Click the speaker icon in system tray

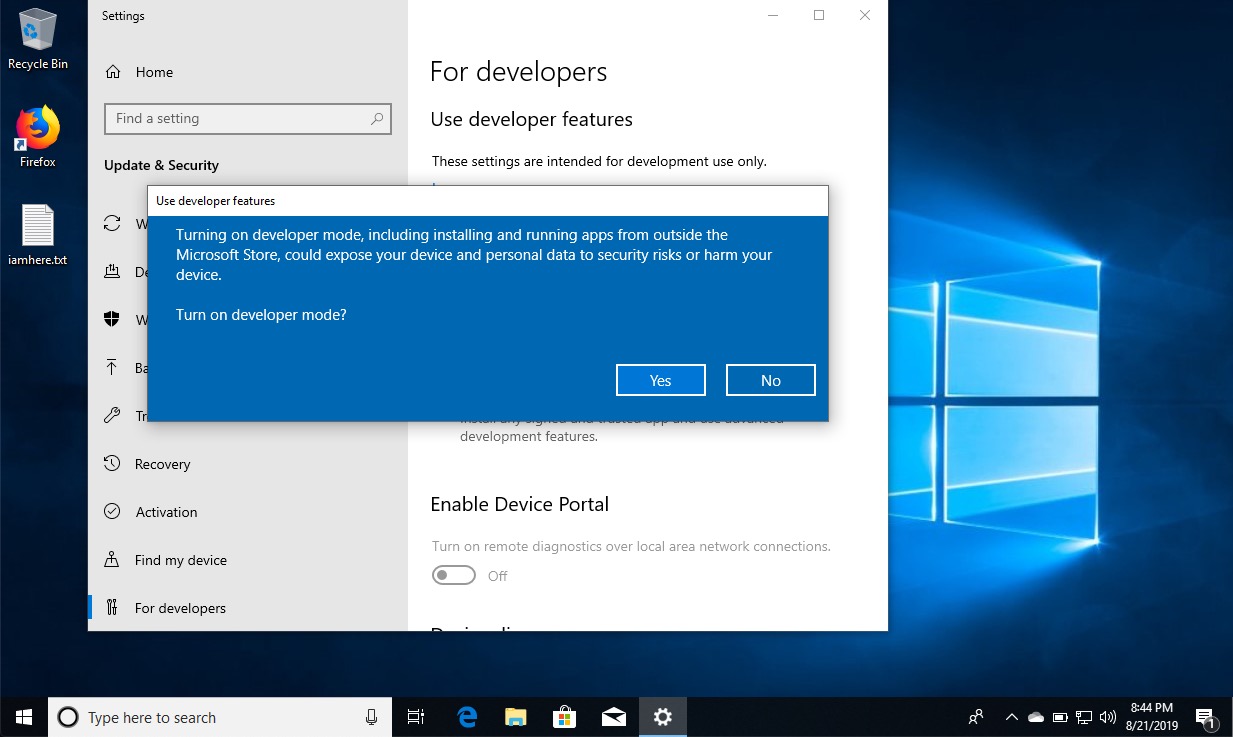click(x=1108, y=716)
